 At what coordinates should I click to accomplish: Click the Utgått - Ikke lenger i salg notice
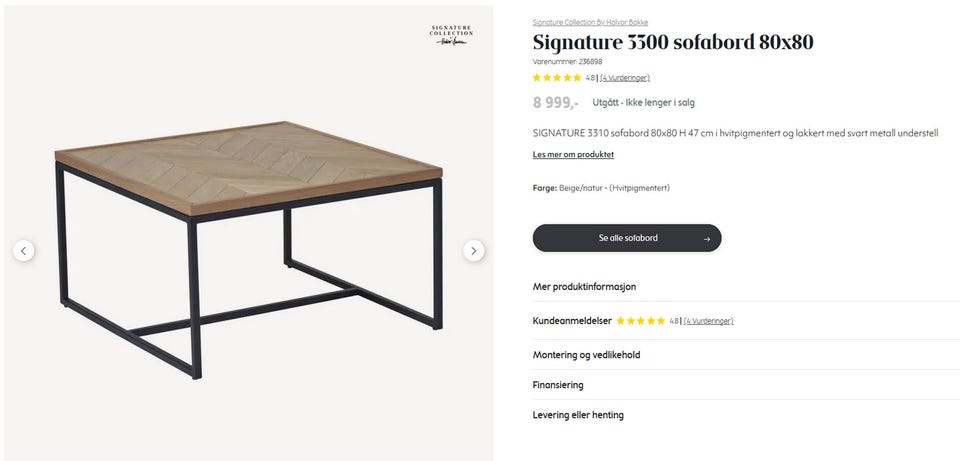(645, 102)
